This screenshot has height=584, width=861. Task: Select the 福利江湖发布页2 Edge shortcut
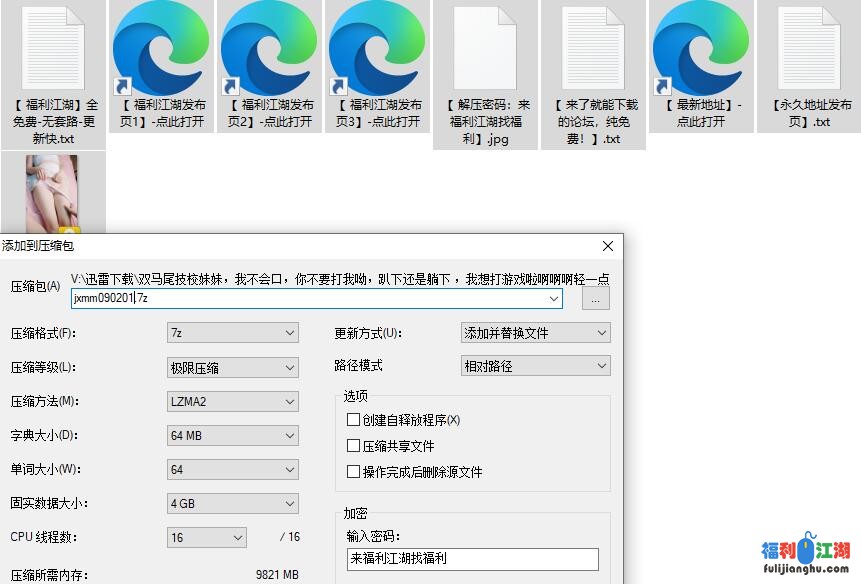[x=269, y=50]
